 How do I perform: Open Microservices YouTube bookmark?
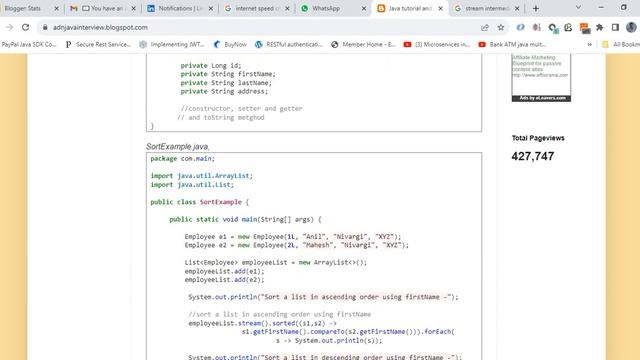pos(437,44)
